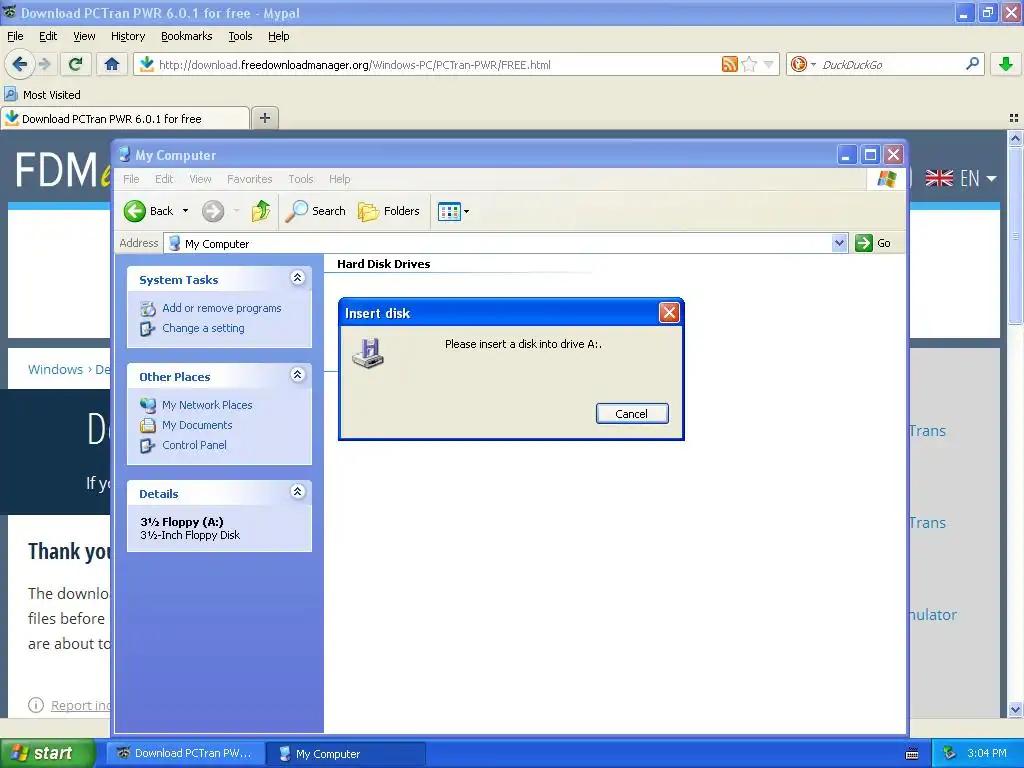Click the DuckDuckGo search input field
Viewport: 1024px width, 768px height.
890,64
